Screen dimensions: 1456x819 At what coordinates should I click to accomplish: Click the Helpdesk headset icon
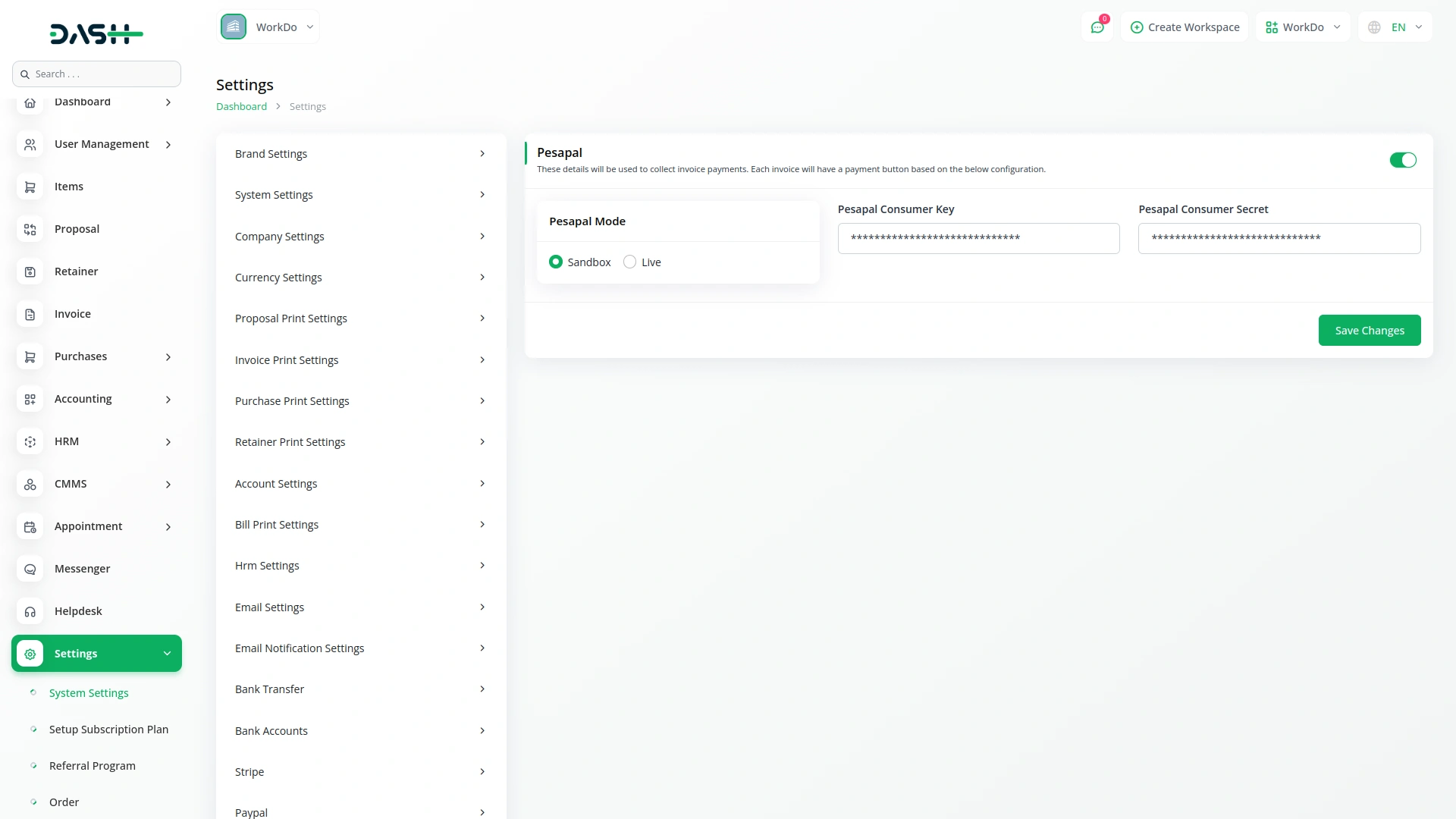(30, 611)
